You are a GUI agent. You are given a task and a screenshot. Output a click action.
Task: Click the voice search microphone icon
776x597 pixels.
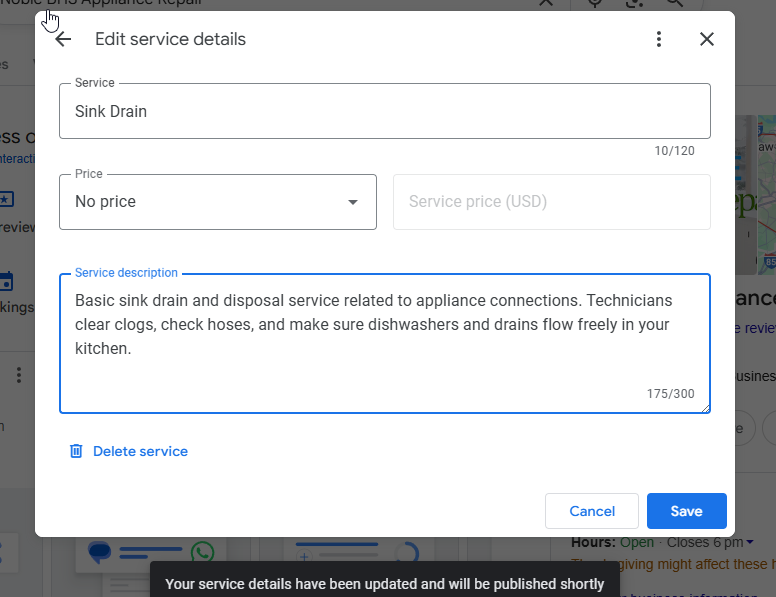pyautogui.click(x=596, y=3)
